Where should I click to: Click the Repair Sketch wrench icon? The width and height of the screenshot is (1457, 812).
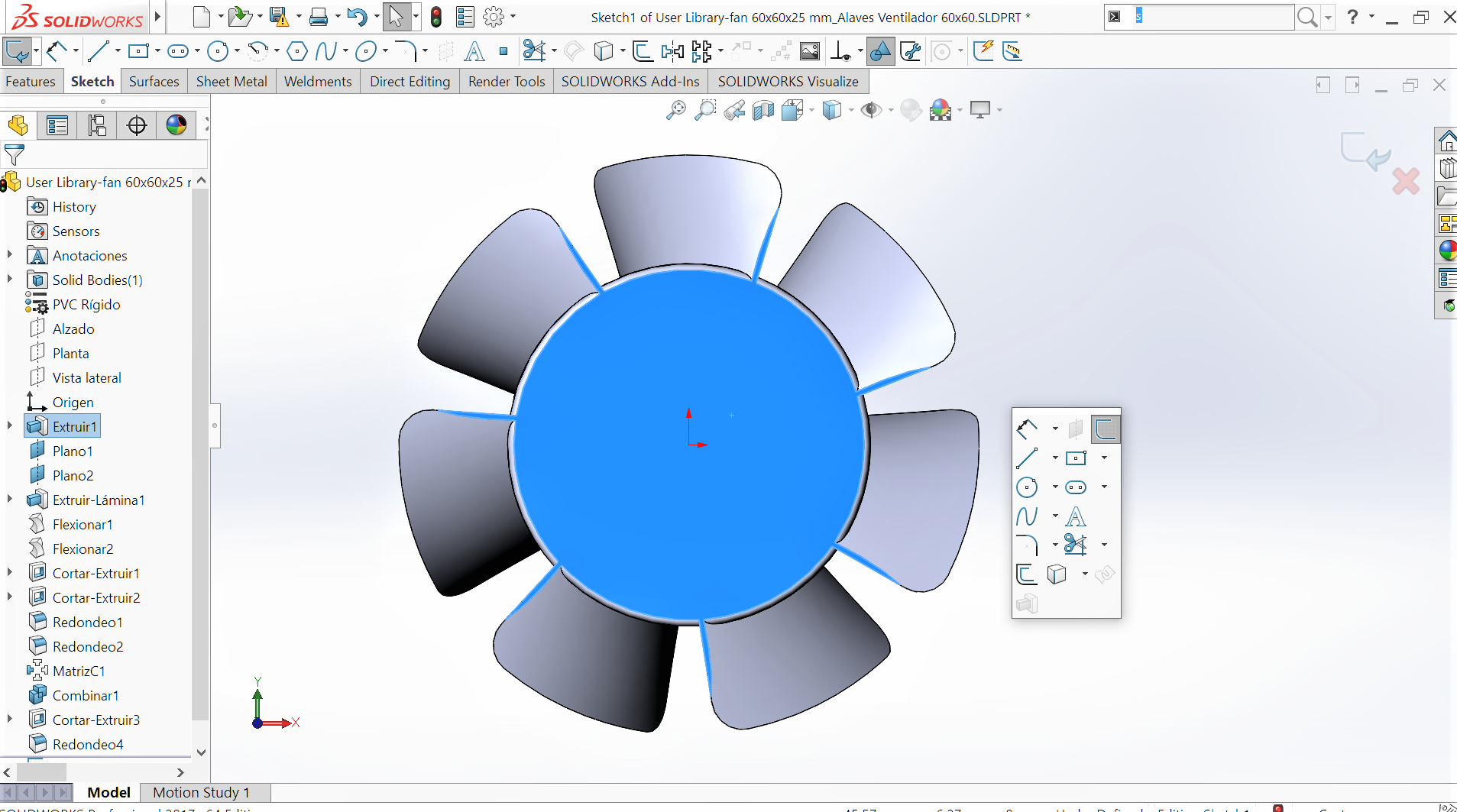(910, 51)
